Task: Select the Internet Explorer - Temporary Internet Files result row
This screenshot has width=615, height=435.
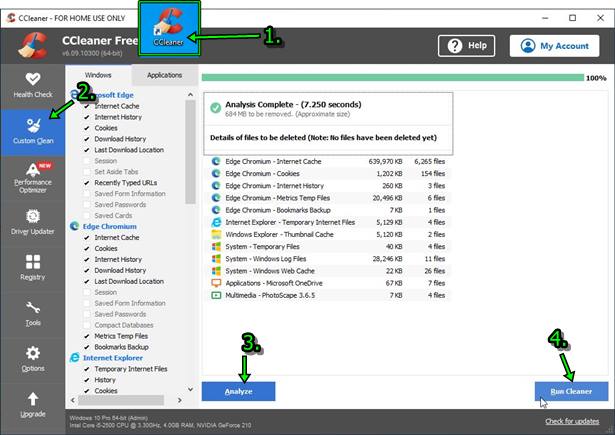Action: [x=329, y=222]
